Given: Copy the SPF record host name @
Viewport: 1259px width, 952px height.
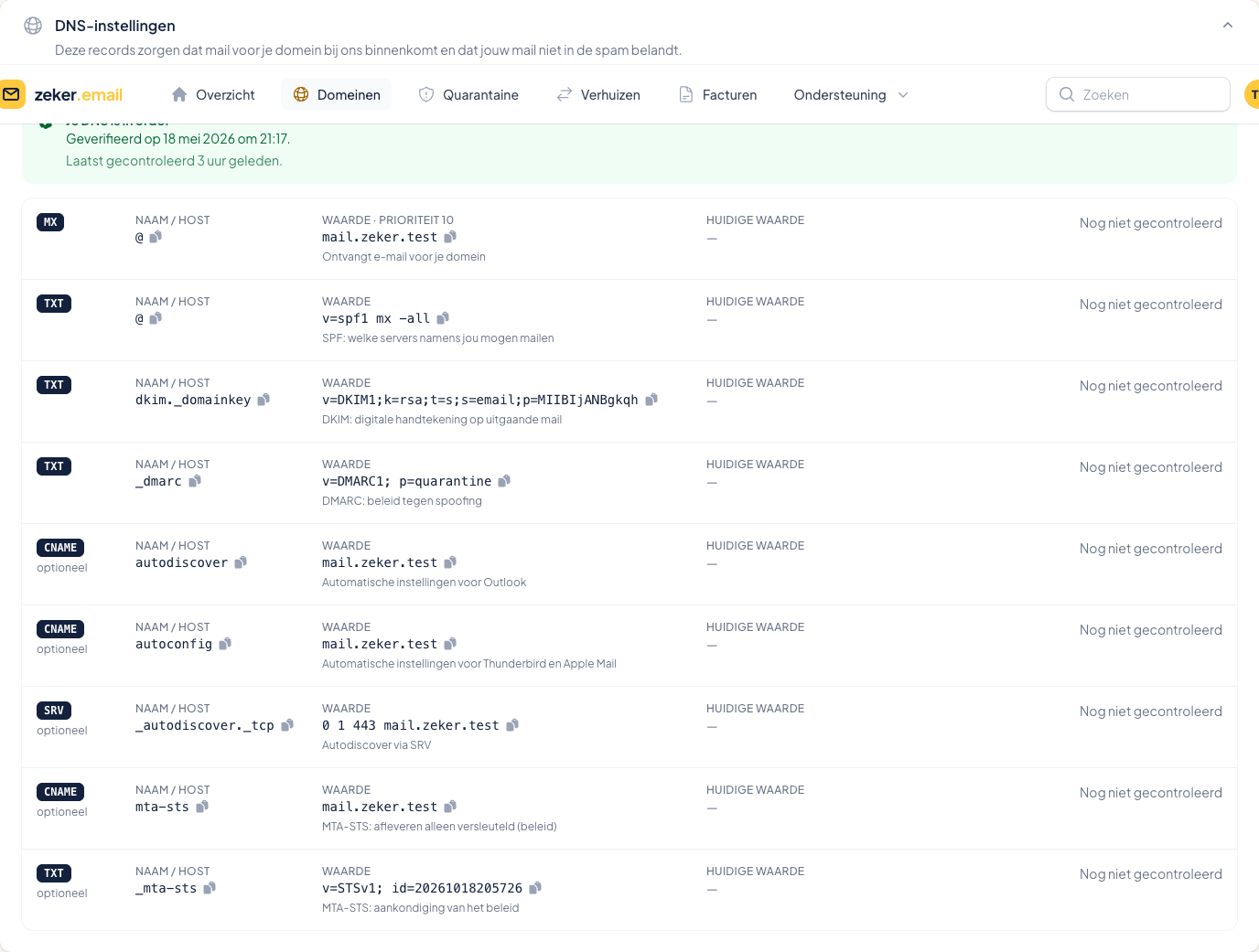Looking at the screenshot, I should pyautogui.click(x=156, y=318).
